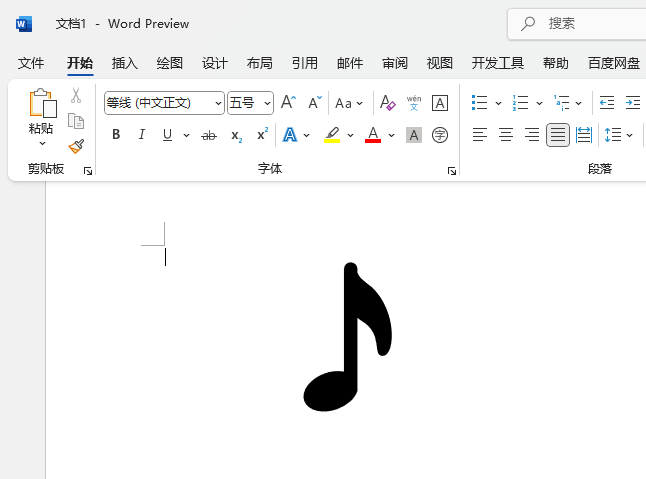This screenshot has height=479, width=646.
Task: Click the Word app logo
Action: (24, 24)
